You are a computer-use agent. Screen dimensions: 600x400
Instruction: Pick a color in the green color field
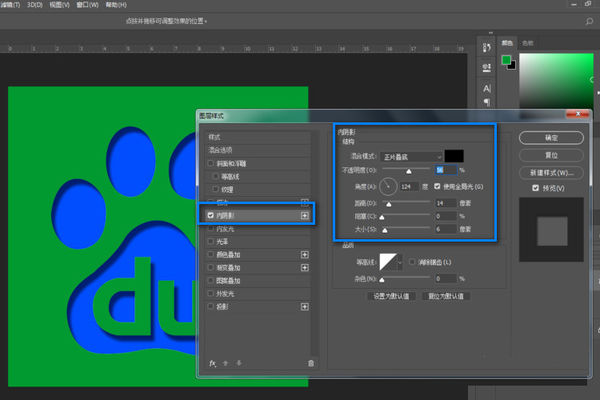[556, 80]
